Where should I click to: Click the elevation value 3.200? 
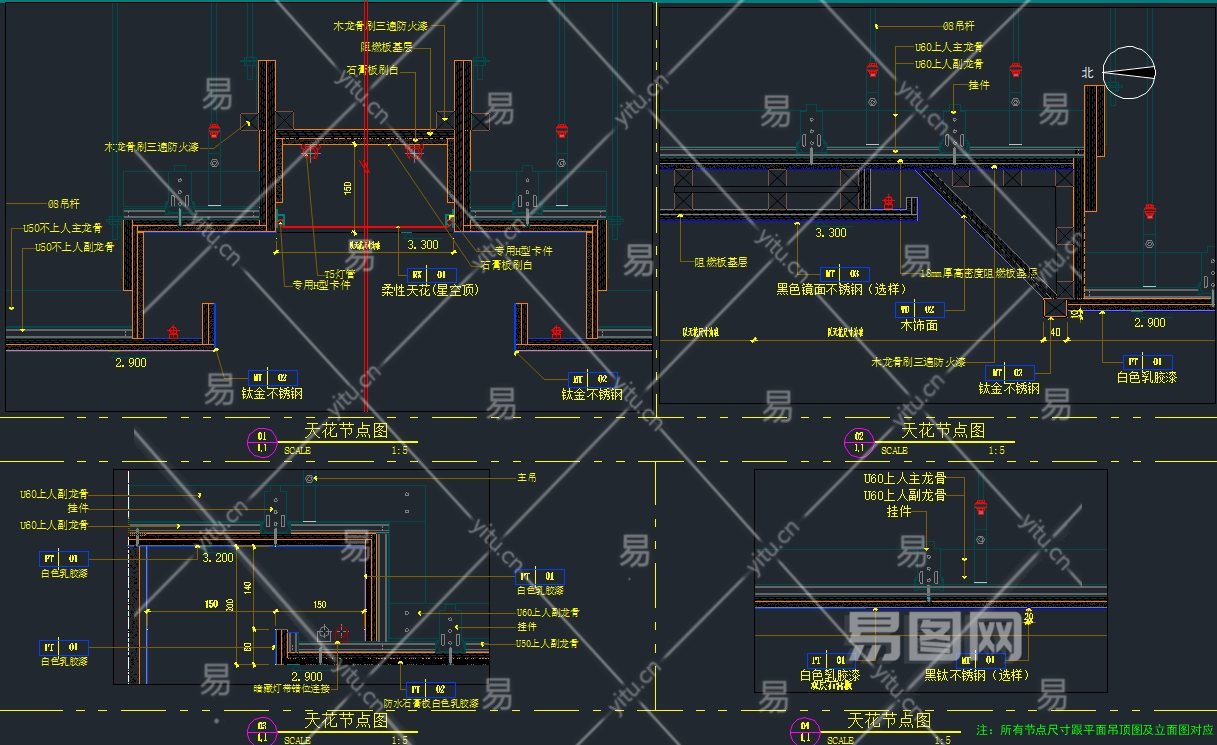(217, 558)
